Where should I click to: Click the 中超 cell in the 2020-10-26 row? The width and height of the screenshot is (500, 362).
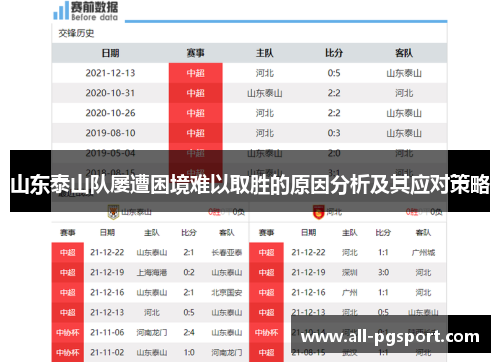(x=196, y=113)
